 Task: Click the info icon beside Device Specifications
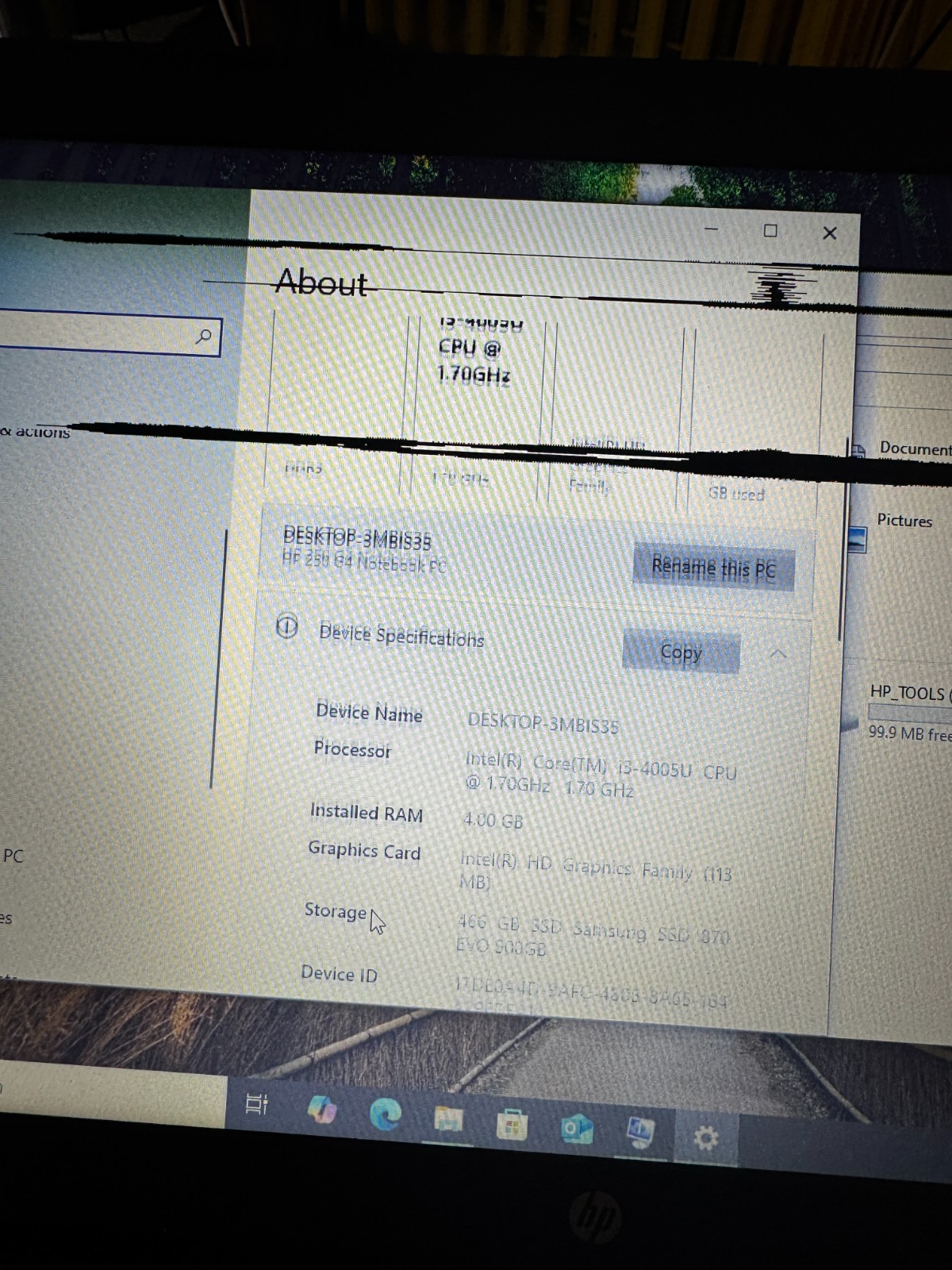click(x=286, y=627)
